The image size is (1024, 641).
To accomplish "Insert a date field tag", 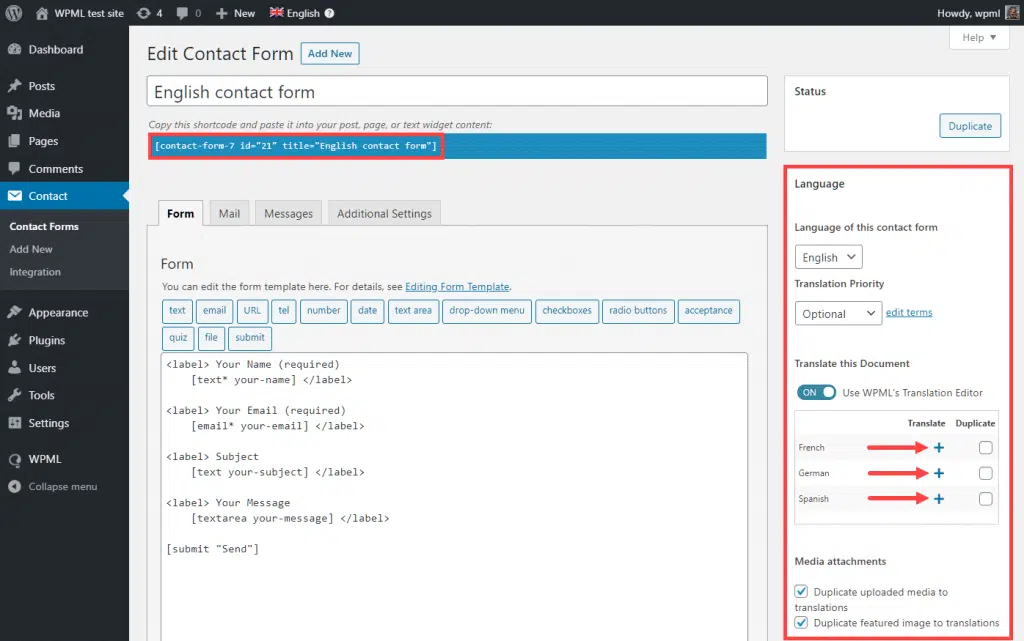I will (x=367, y=311).
